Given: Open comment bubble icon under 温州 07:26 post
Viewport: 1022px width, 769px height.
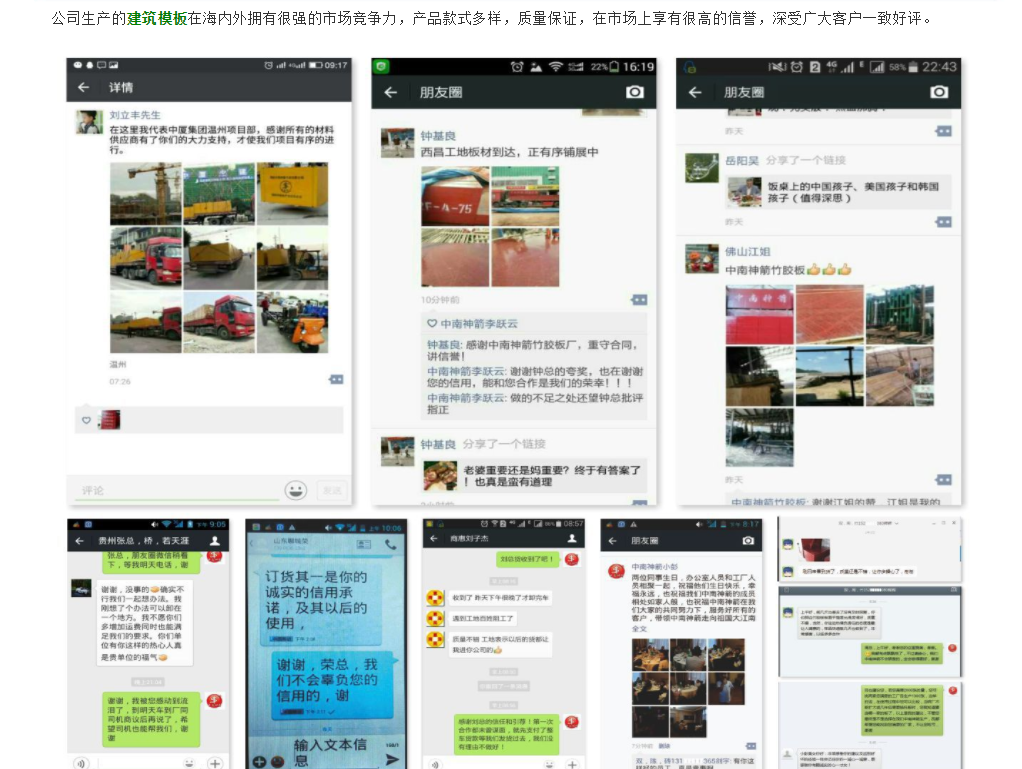Looking at the screenshot, I should click(x=336, y=380).
